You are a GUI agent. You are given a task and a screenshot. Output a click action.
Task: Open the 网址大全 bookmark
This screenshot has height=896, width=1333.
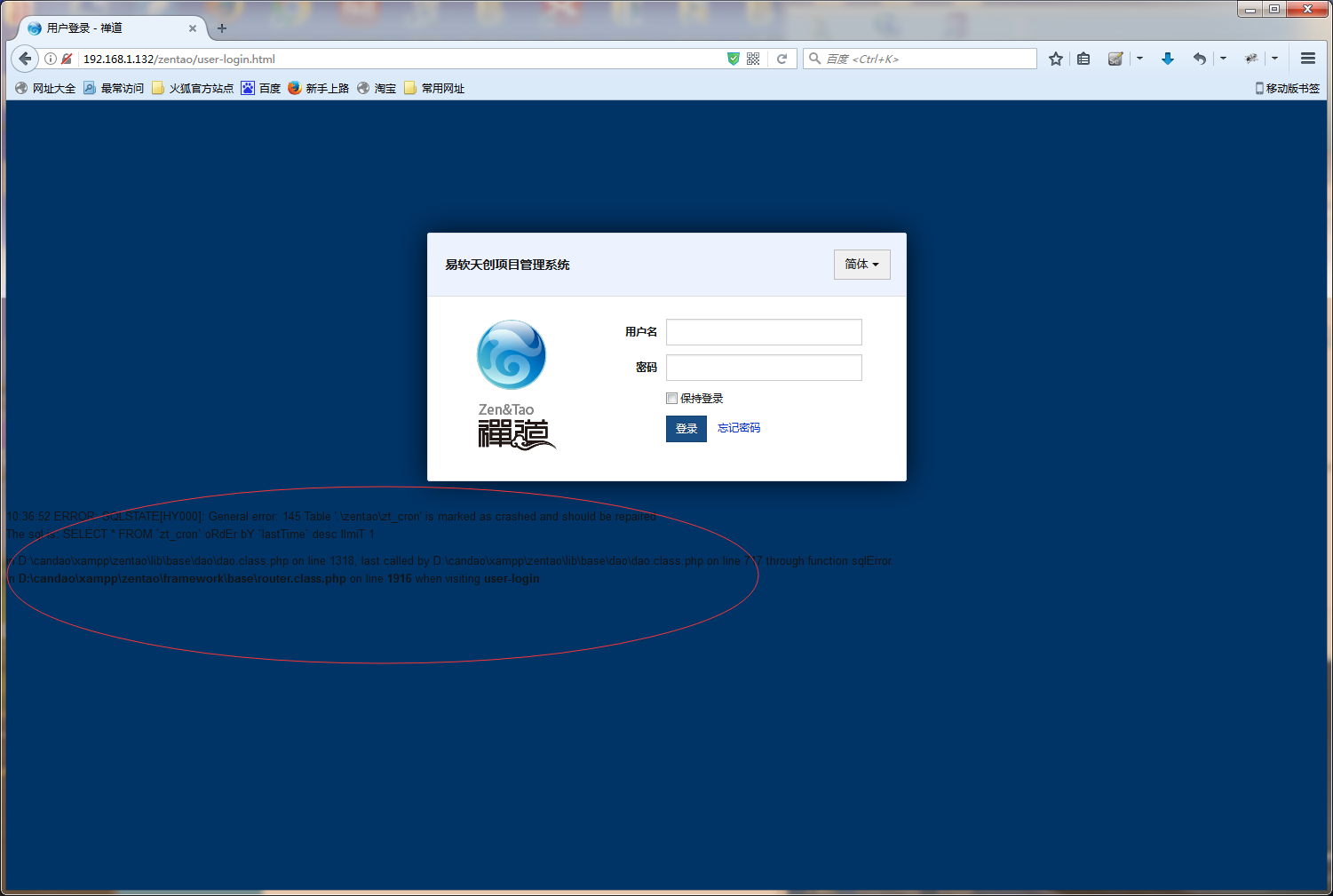[x=46, y=88]
